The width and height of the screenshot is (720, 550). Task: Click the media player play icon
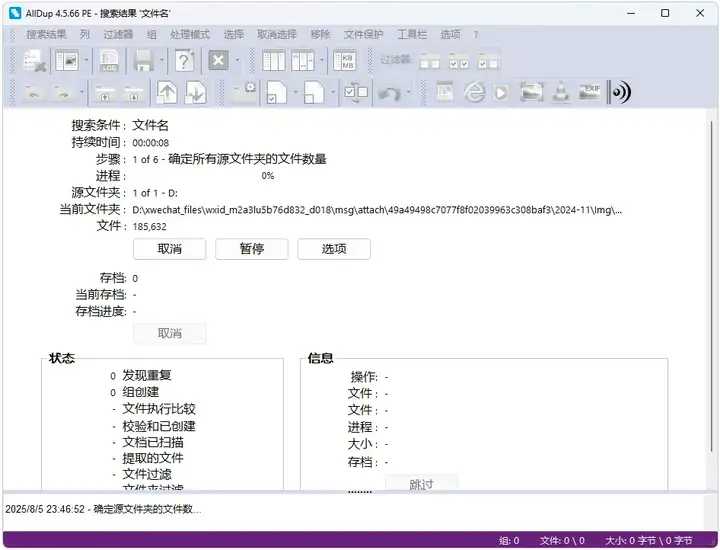[x=501, y=93]
